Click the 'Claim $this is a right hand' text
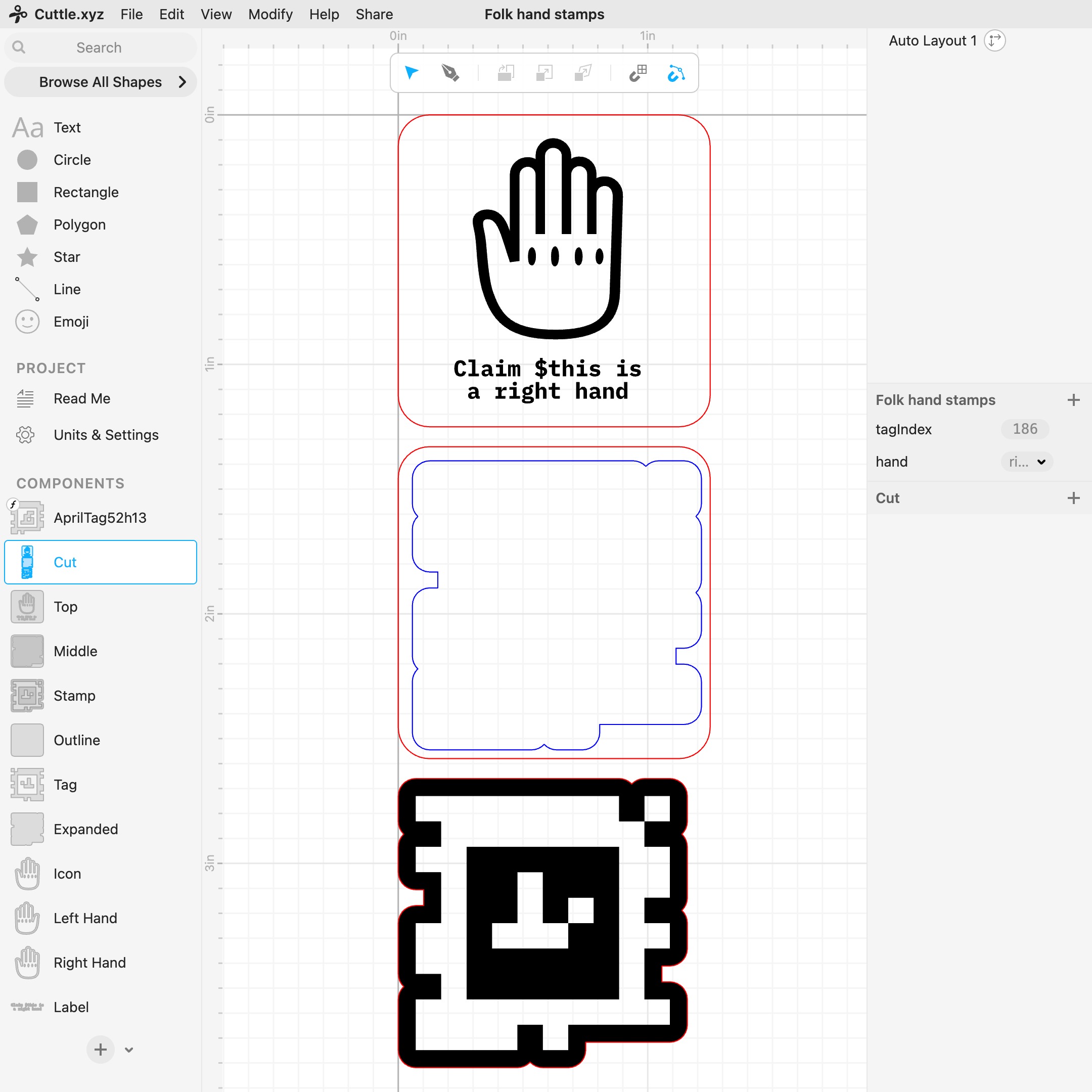The height and width of the screenshot is (1092, 1092). 548,380
